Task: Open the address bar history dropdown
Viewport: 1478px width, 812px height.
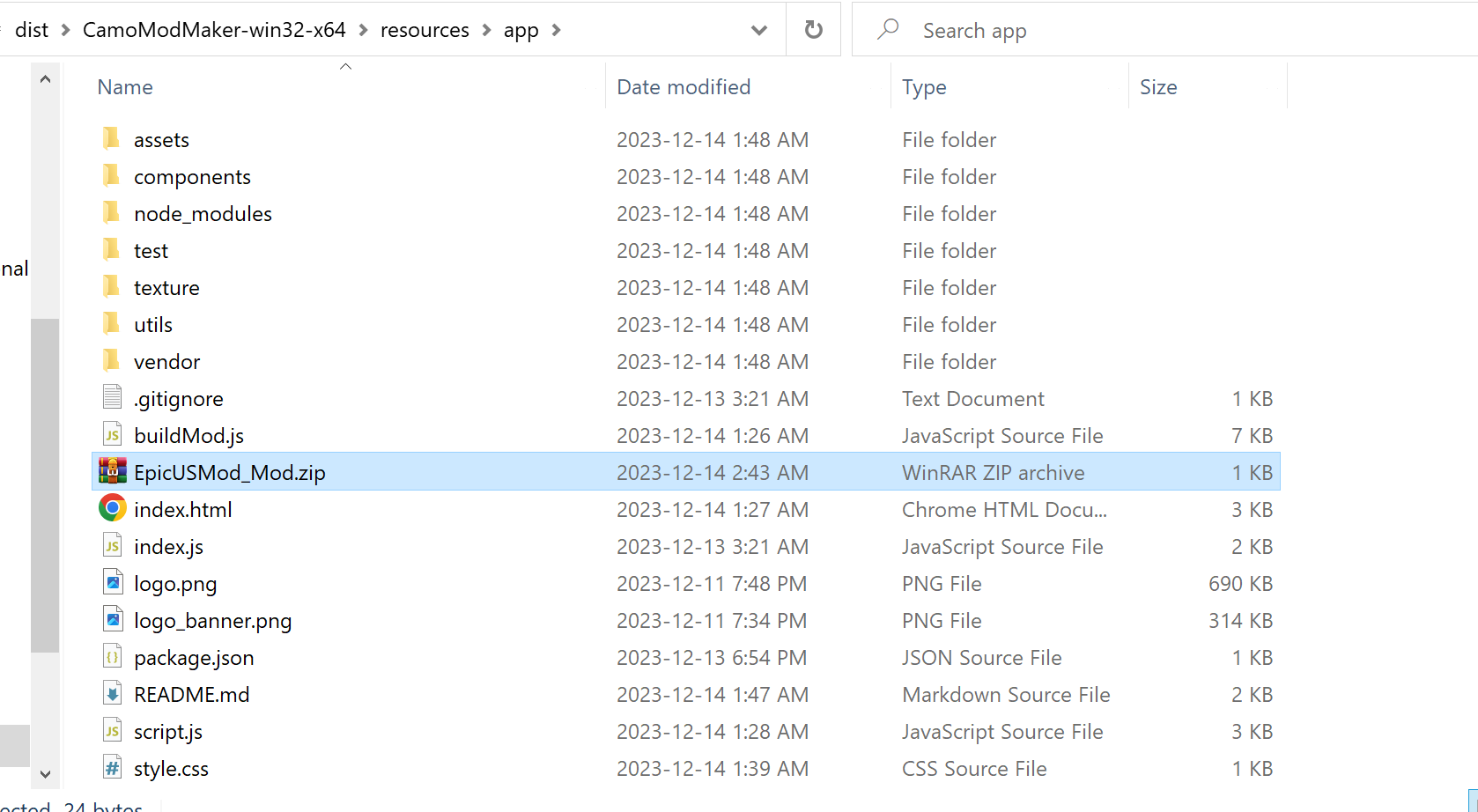Action: (x=758, y=30)
